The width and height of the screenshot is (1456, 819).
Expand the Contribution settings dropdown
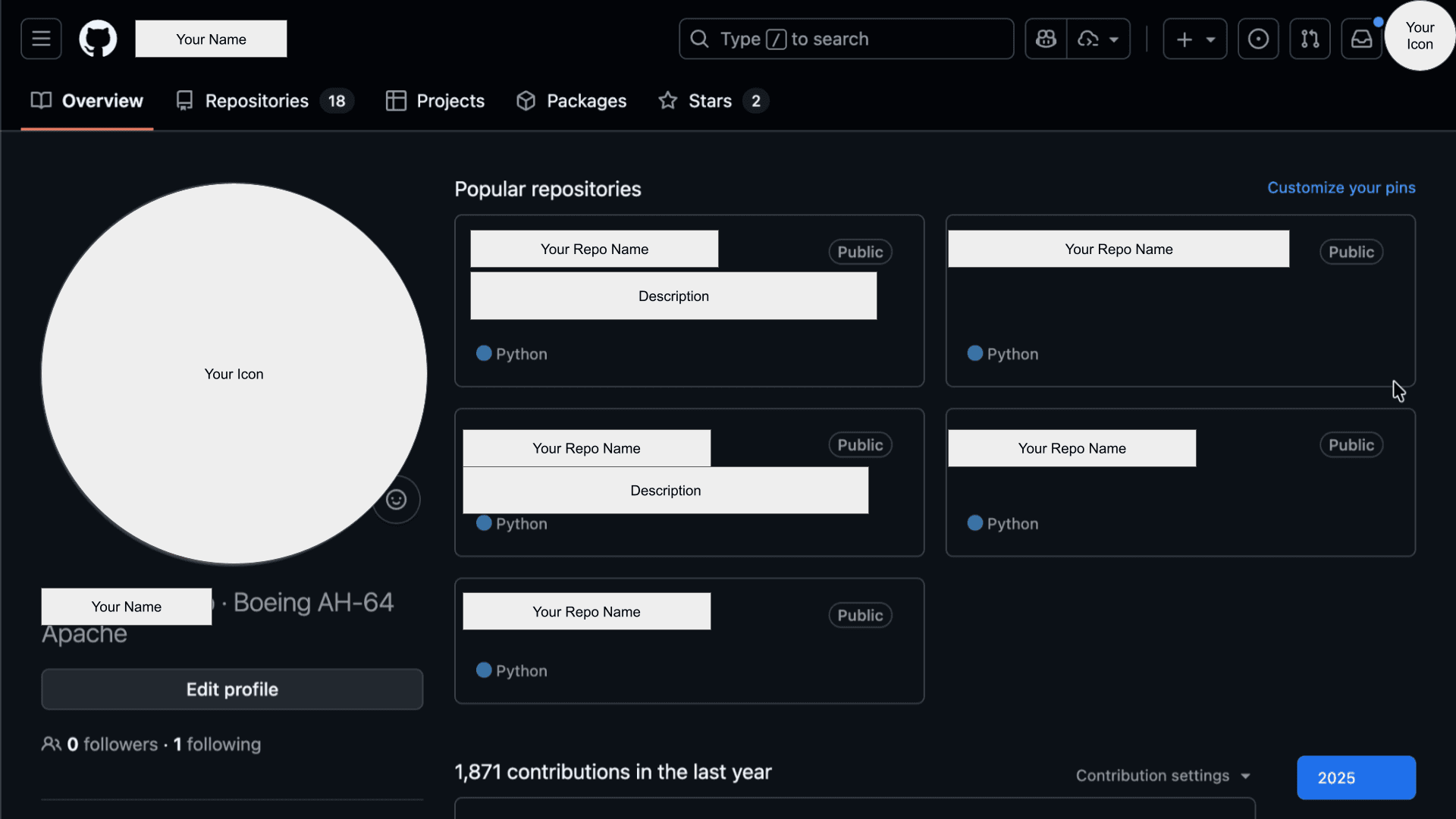(x=1163, y=776)
